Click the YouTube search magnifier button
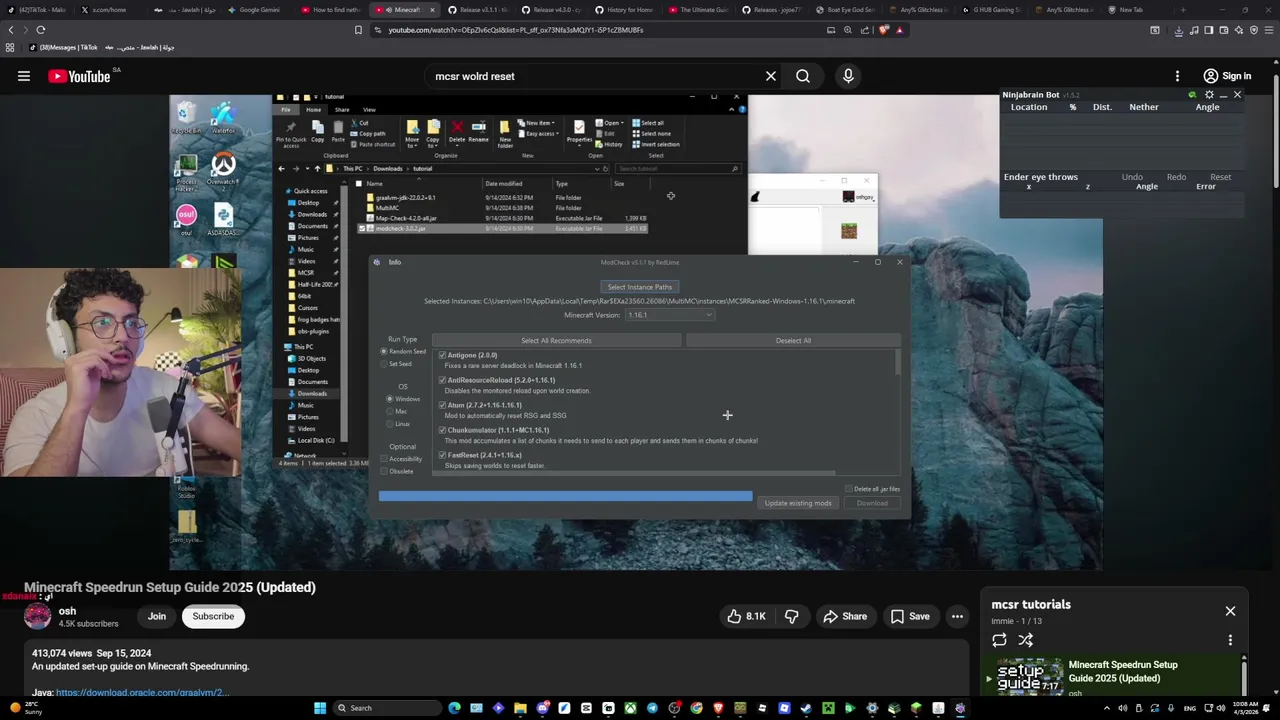Image resolution: width=1280 pixels, height=720 pixels. [803, 76]
